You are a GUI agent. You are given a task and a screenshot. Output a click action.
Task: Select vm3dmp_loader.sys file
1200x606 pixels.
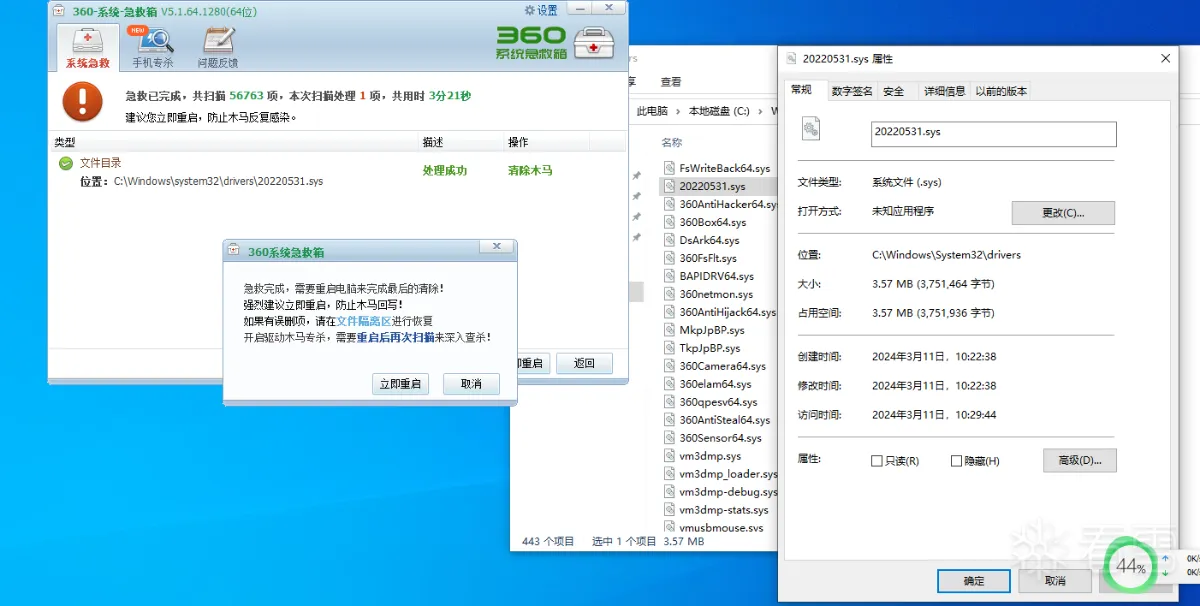tap(720, 474)
